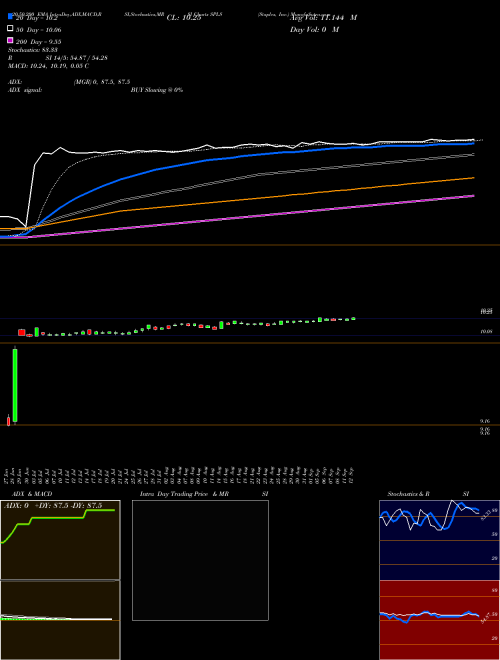Image resolution: width=500 pixels, height=660 pixels.
Task: Click the '(MGR) 0, 87.5, 87.5' values
Action: tap(102, 82)
